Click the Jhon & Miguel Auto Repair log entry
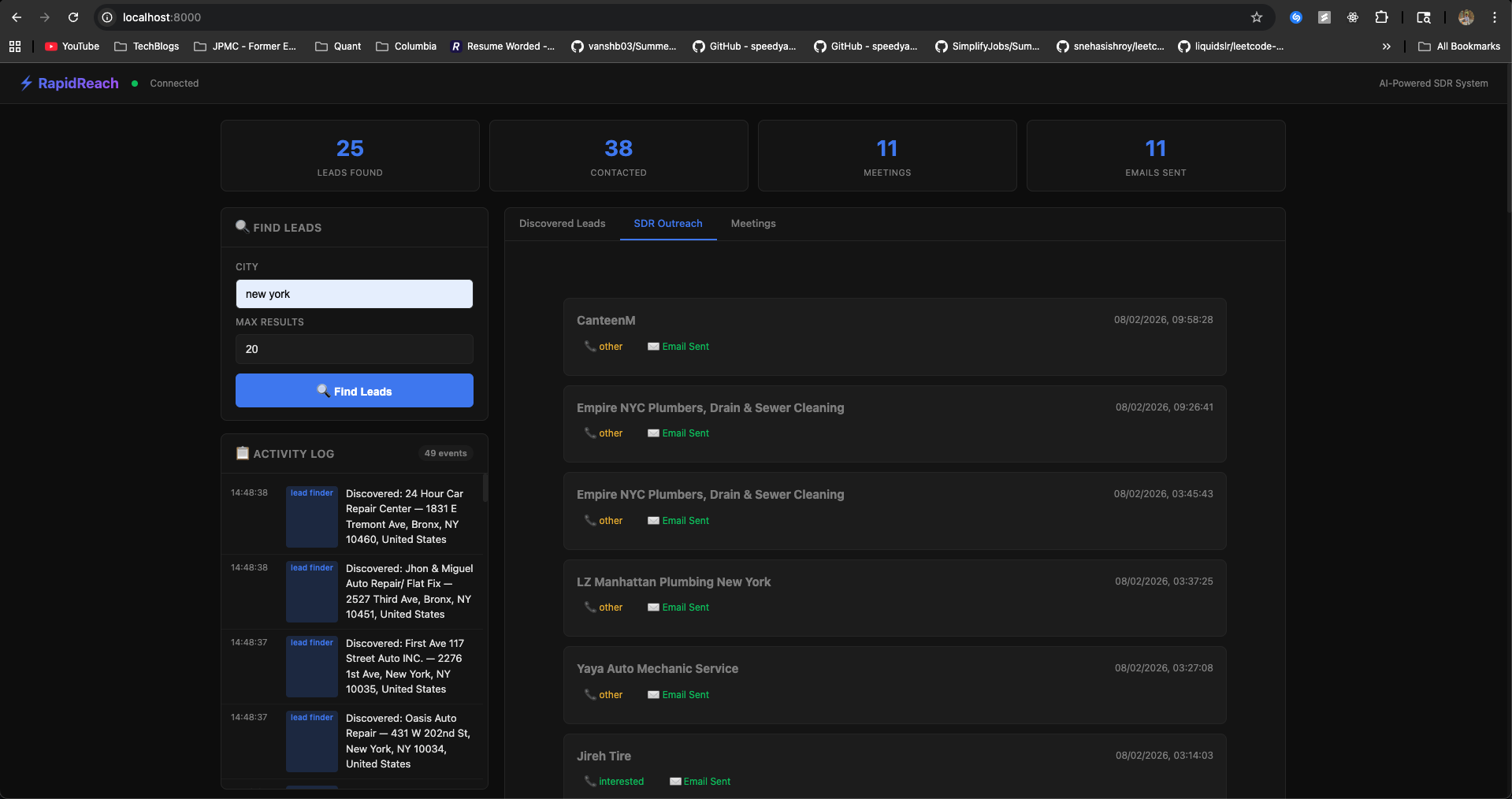Screen dimensions: 1512x799 pos(352,591)
